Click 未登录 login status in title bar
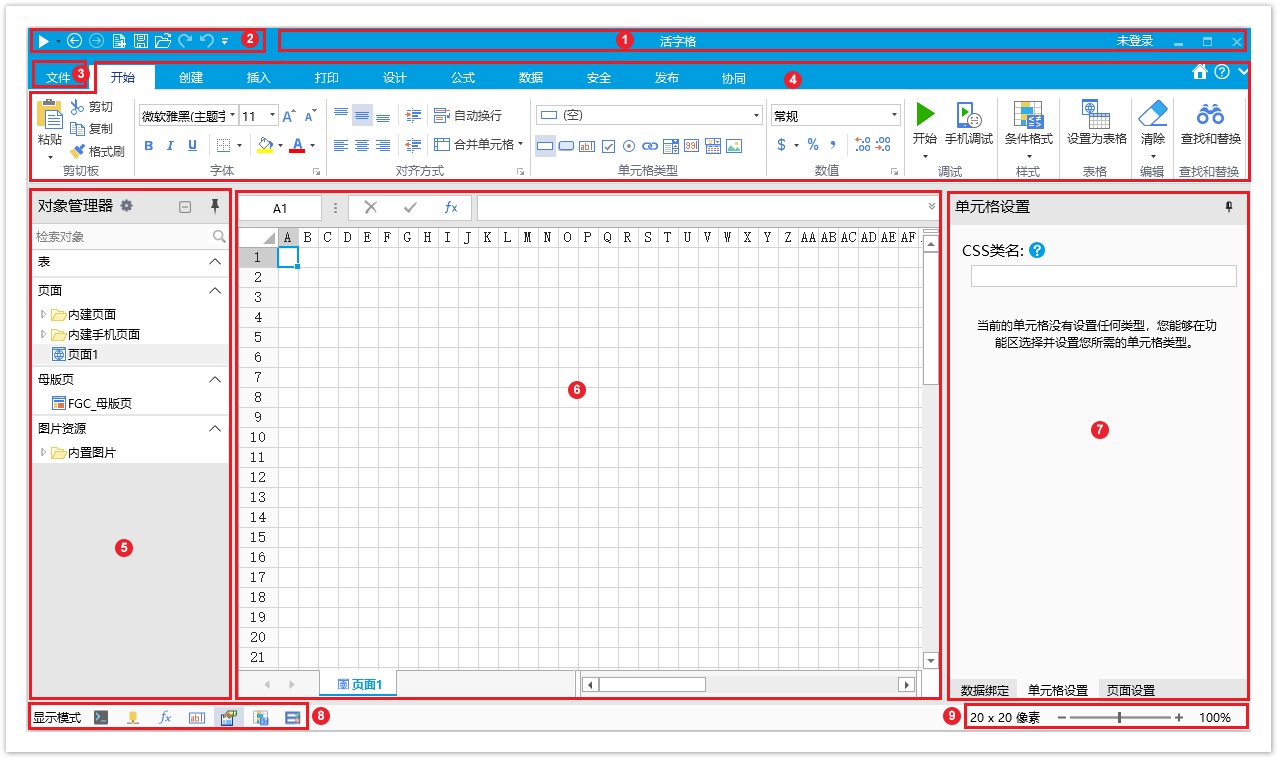Viewport: 1277px width, 758px height. click(1135, 41)
